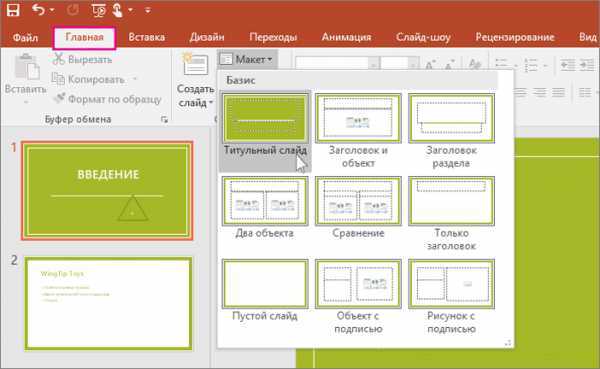Open the Файл tab
Screen dimensions: 600x369
tap(25, 38)
